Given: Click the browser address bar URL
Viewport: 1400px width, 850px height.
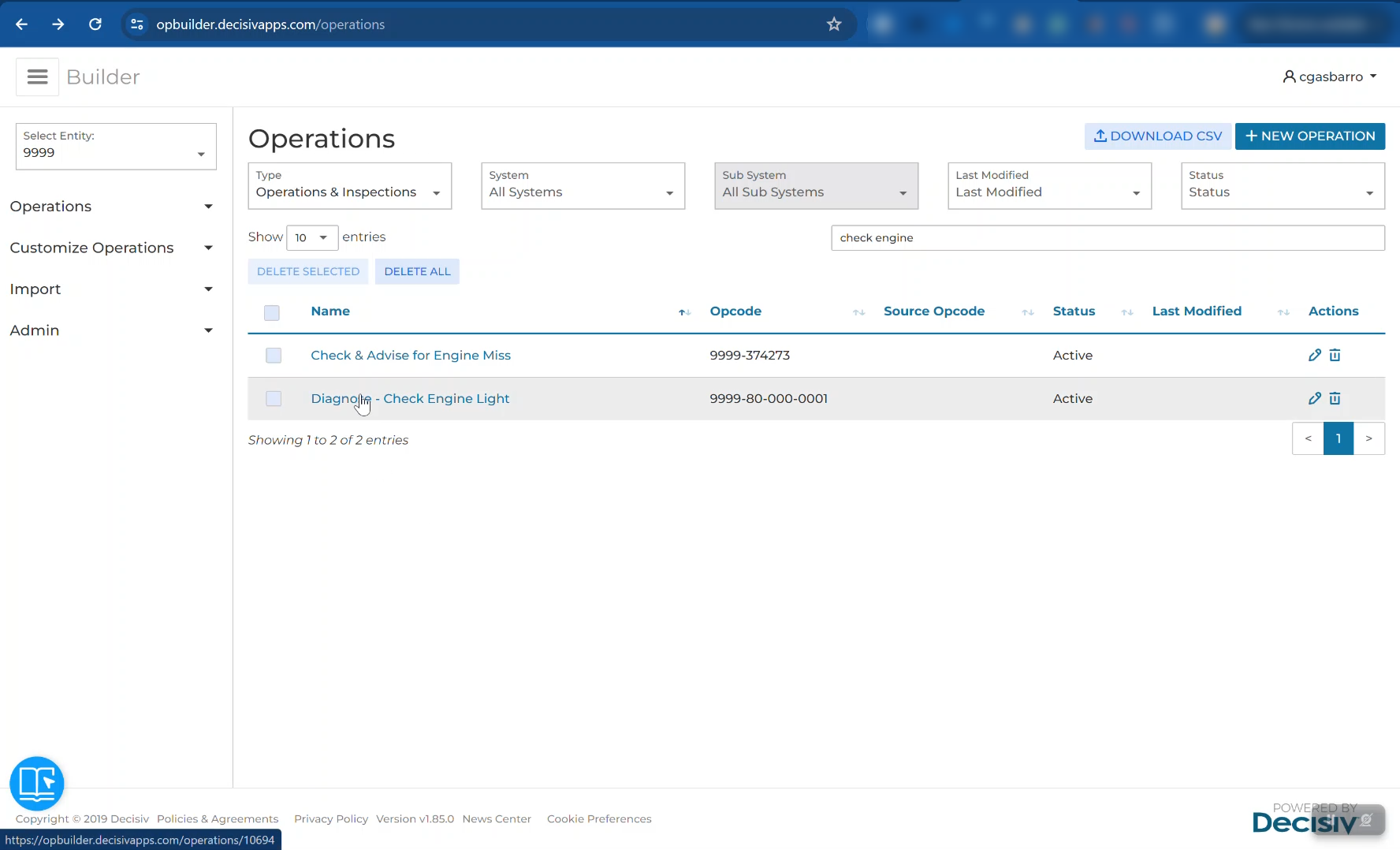Looking at the screenshot, I should pyautogui.click(x=270, y=24).
